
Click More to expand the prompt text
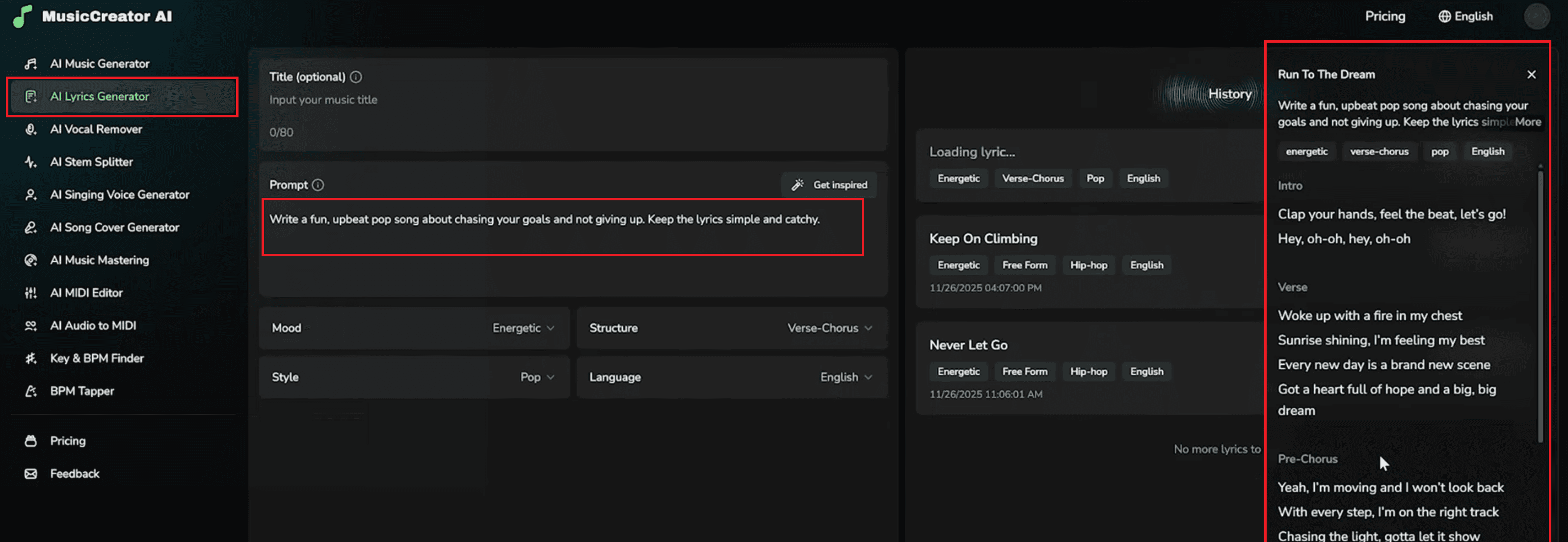(1527, 122)
